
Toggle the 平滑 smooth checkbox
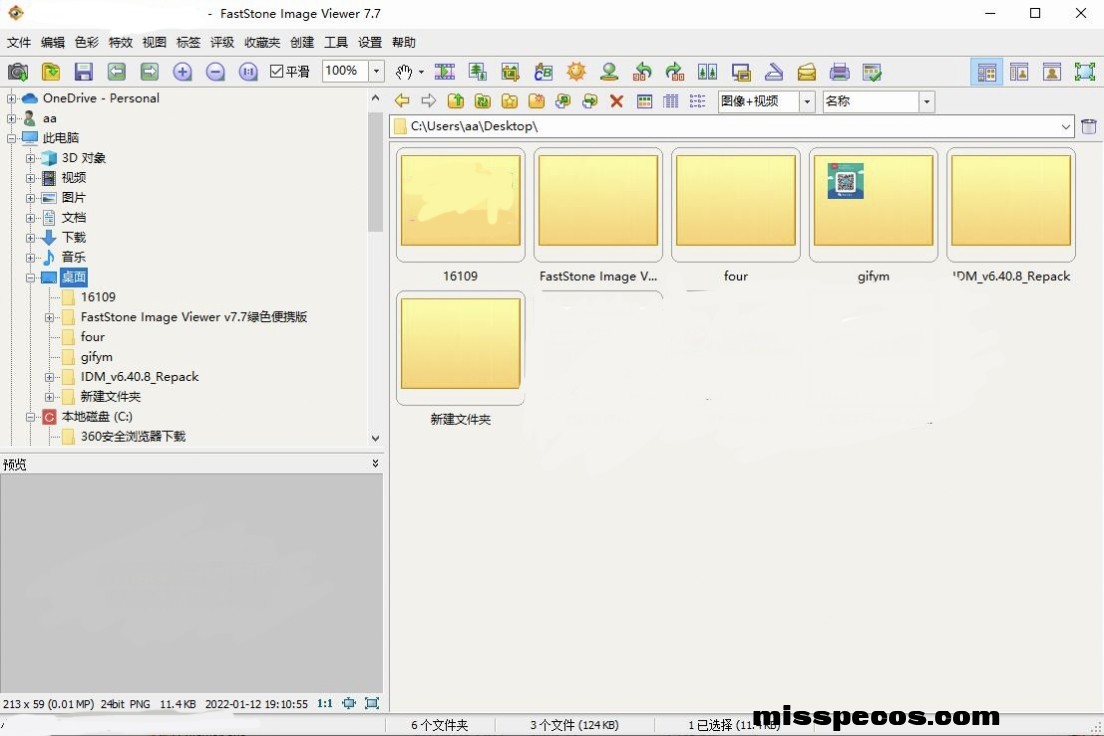pos(278,72)
